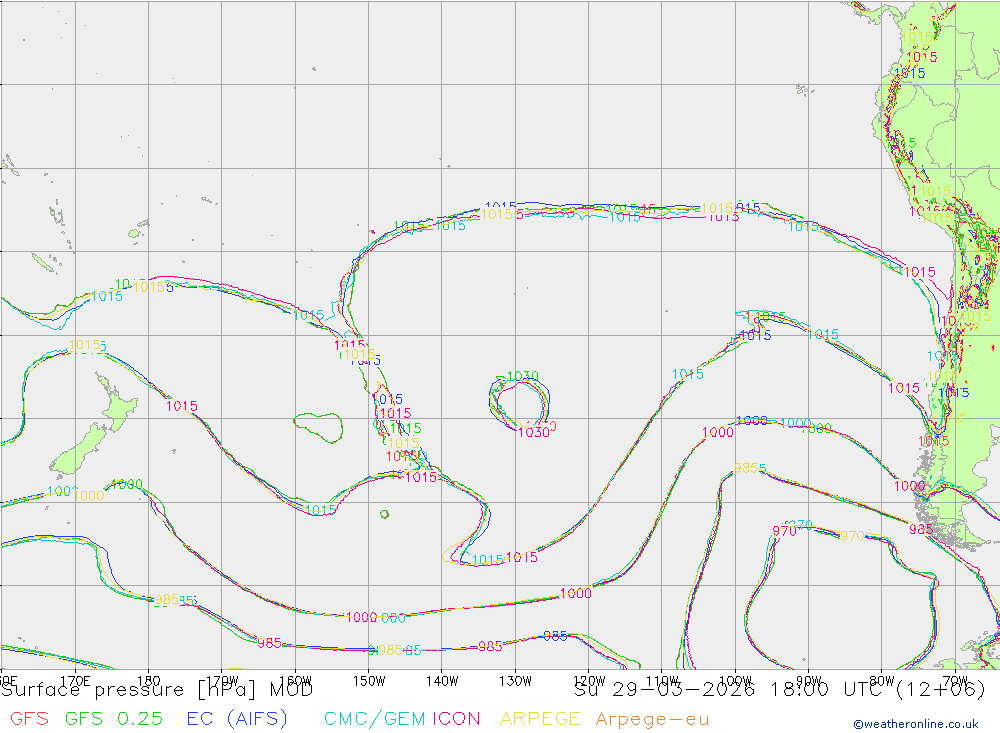Click the green 1030 contour label

pyautogui.click(x=523, y=376)
